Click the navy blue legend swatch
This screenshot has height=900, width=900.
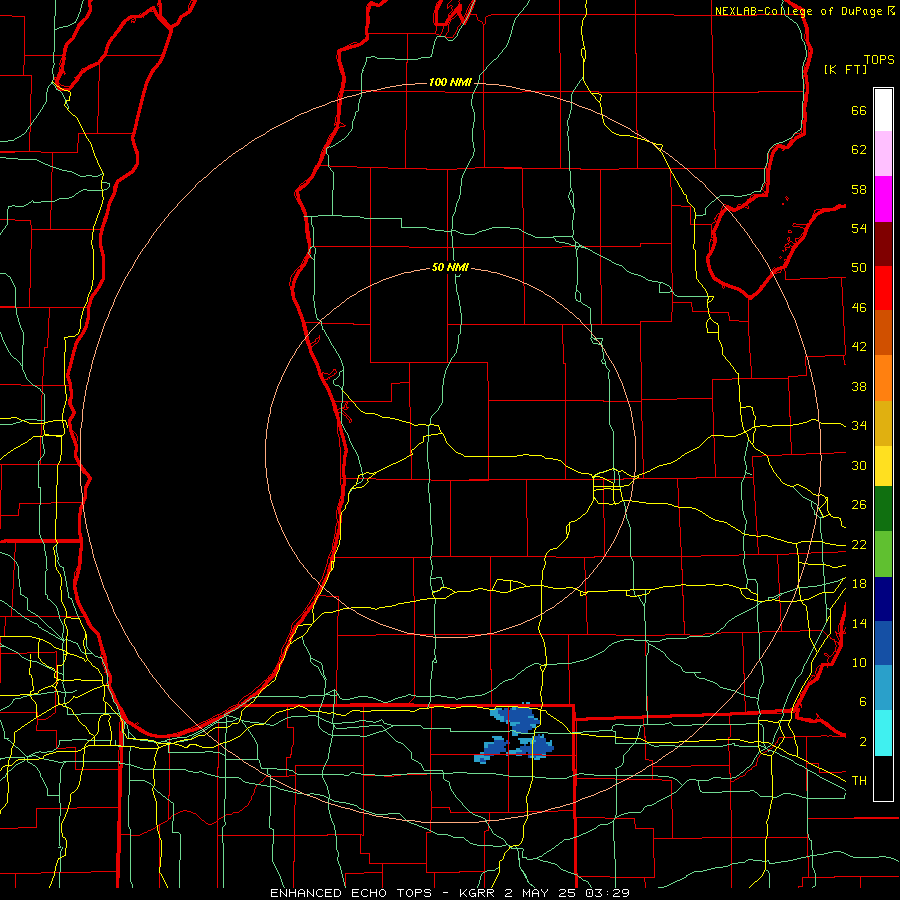coord(883,599)
